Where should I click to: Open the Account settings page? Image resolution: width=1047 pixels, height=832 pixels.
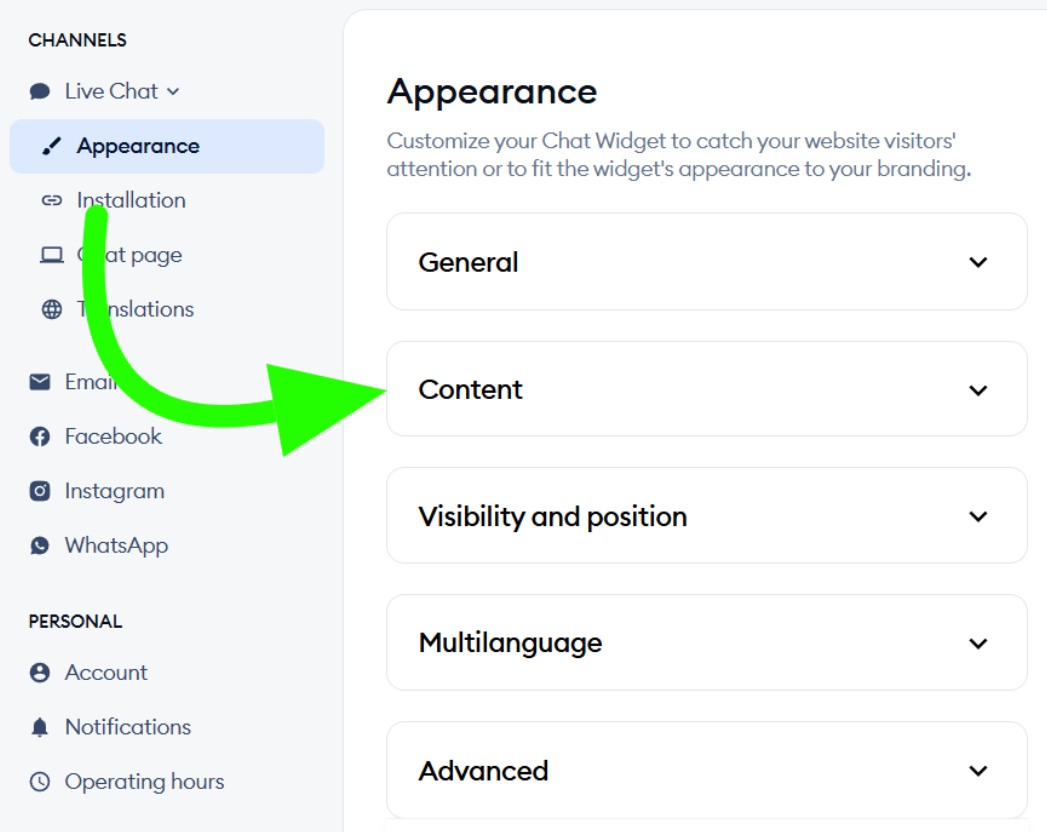coord(106,673)
